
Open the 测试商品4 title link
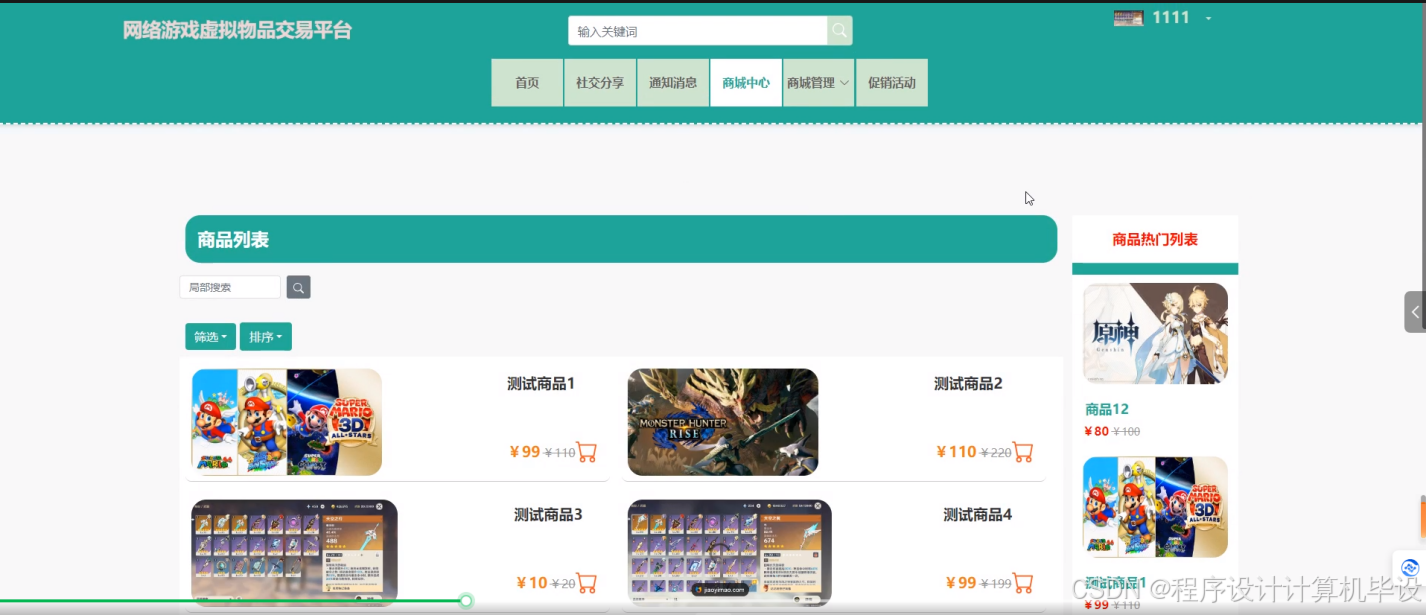(978, 515)
